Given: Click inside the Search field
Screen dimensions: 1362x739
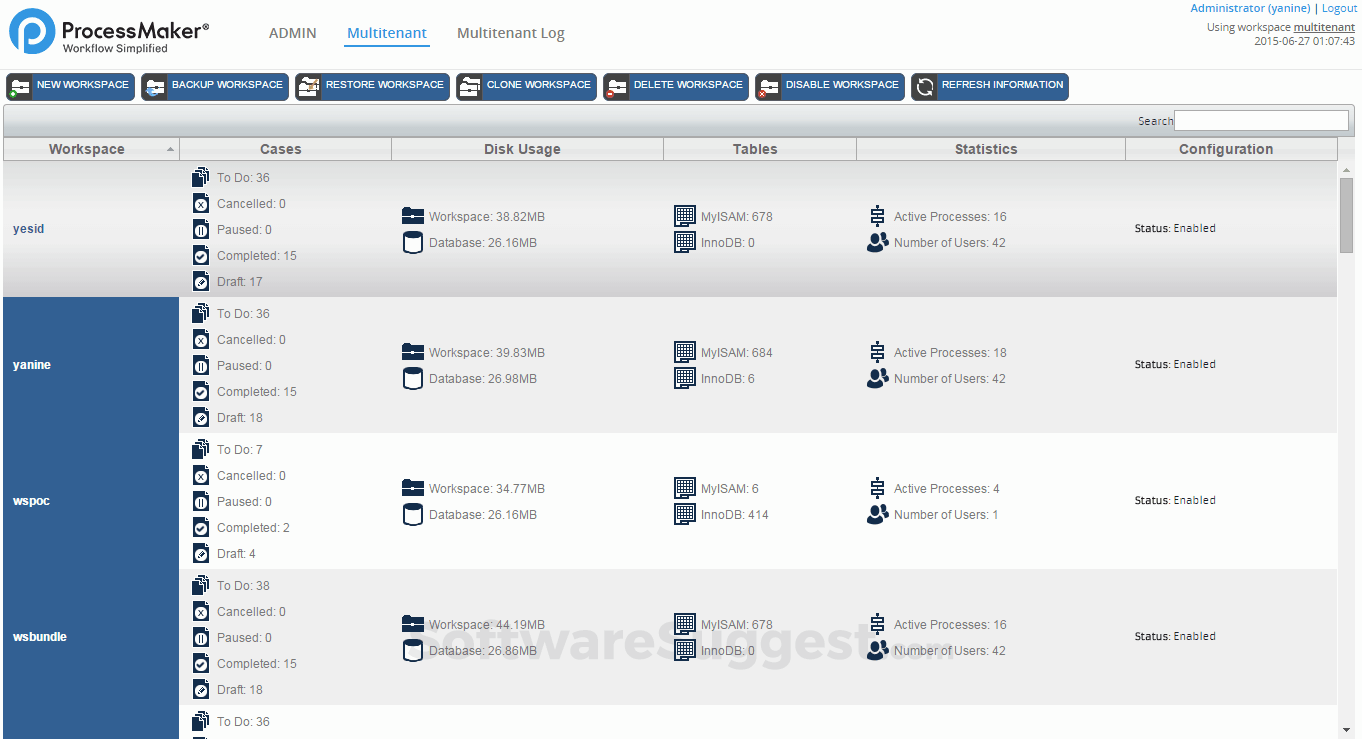Looking at the screenshot, I should tap(1261, 120).
